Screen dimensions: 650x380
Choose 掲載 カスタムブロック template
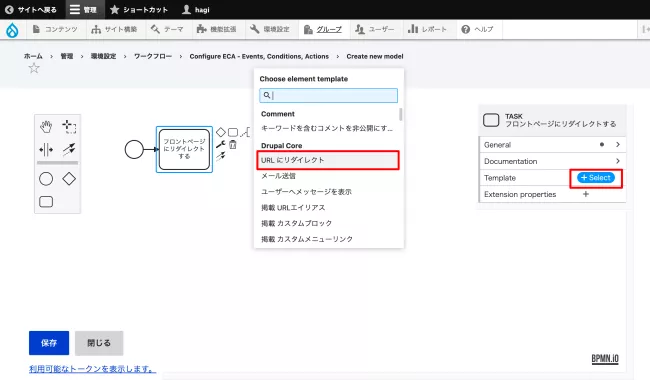328,223
